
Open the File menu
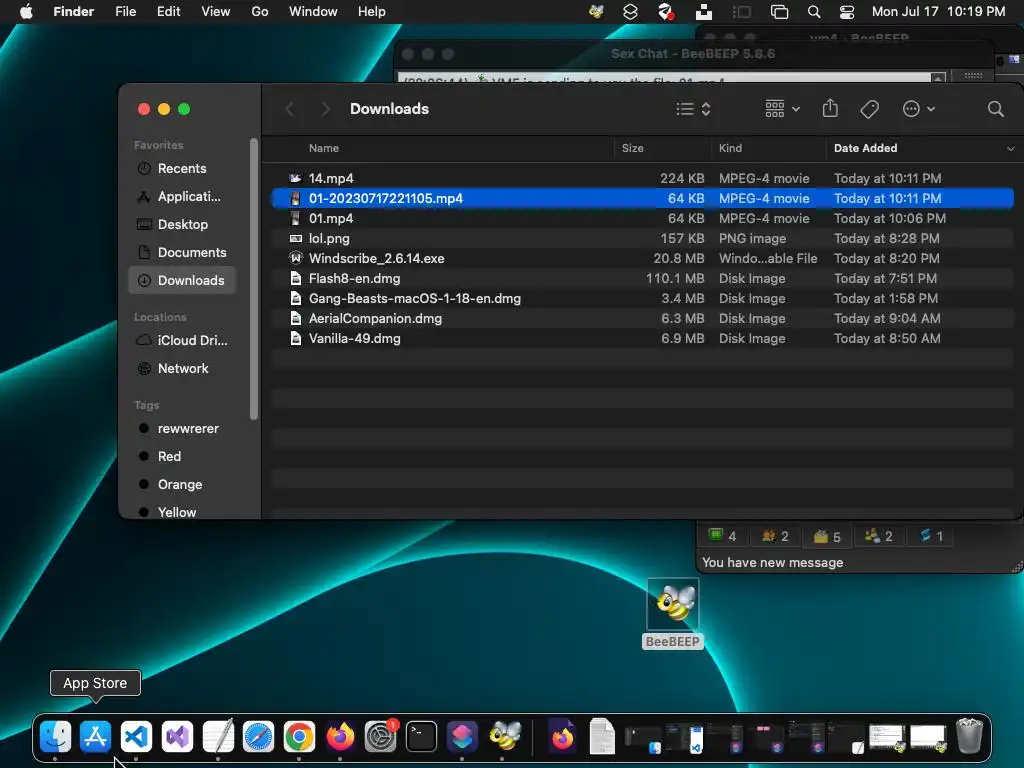tap(125, 12)
